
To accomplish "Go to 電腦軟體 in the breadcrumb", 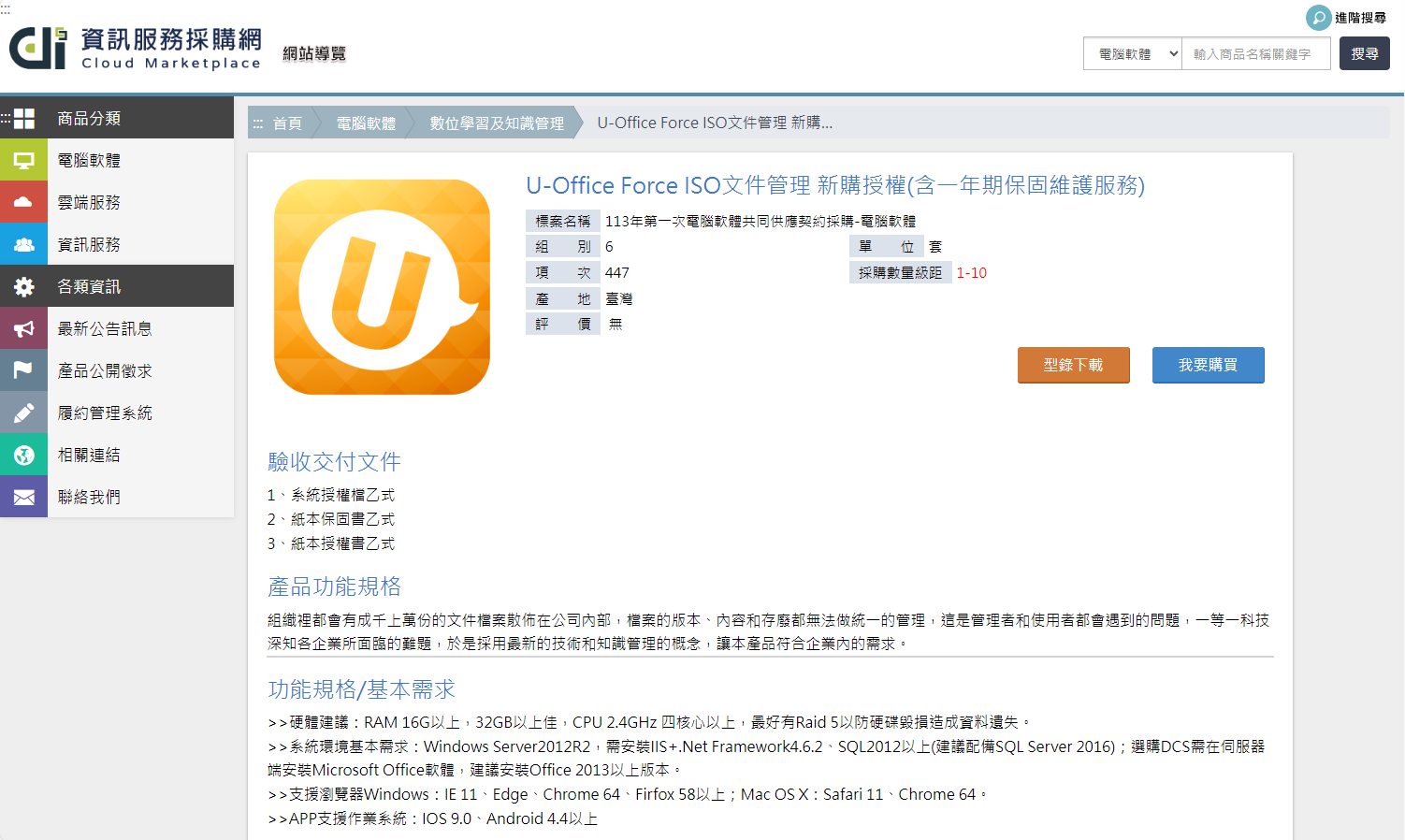I will tap(366, 123).
